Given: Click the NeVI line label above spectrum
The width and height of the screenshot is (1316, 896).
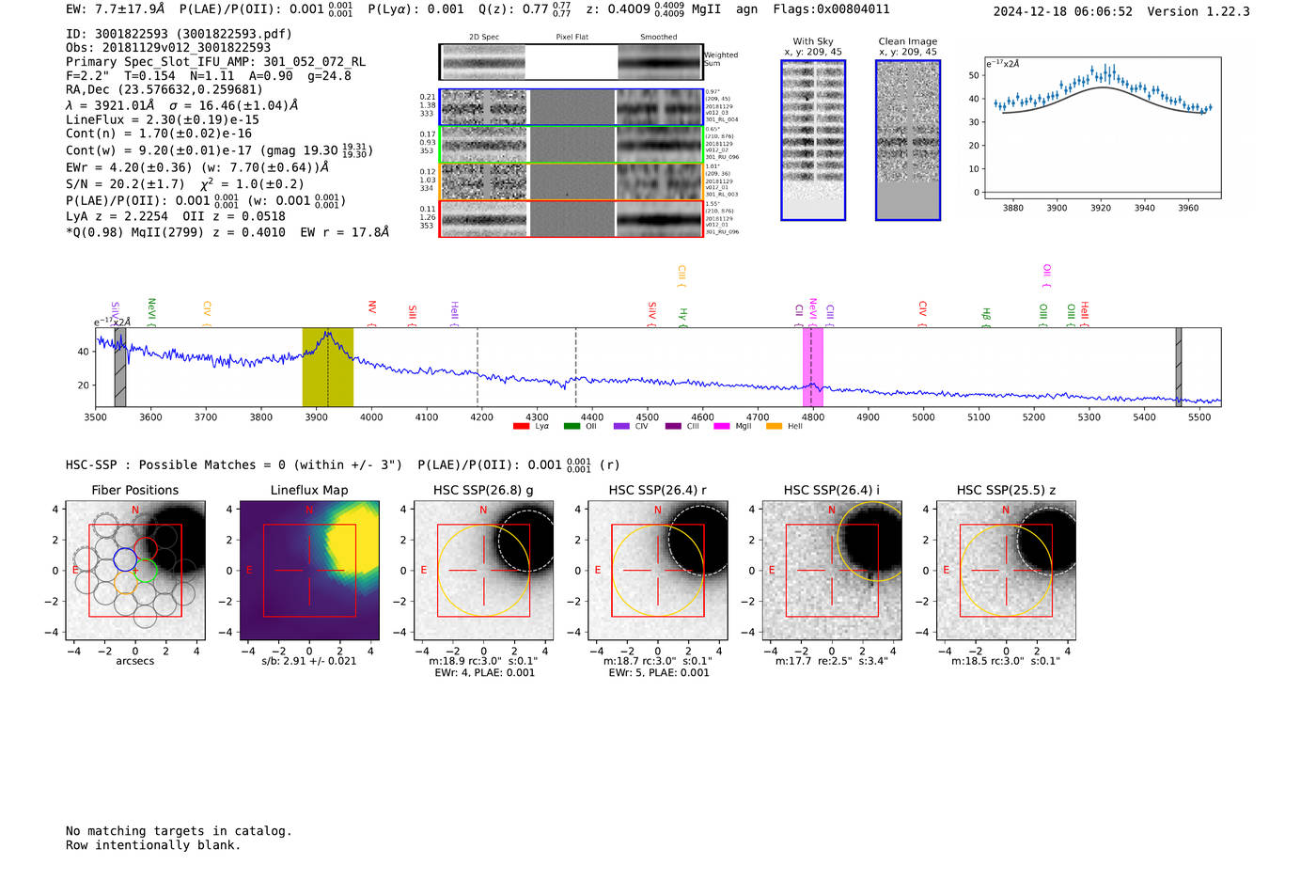Looking at the screenshot, I should click(151, 312).
